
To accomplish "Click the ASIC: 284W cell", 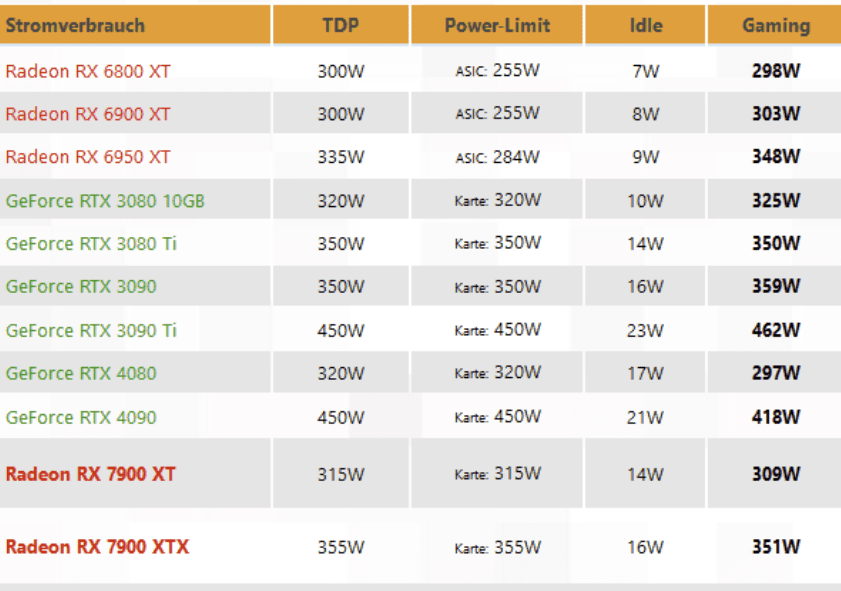I will (497, 157).
